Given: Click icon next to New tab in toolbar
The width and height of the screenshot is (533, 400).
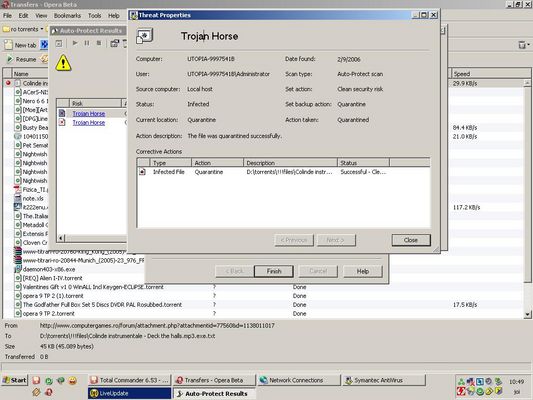Looking at the screenshot, I should pyautogui.click(x=44, y=45).
